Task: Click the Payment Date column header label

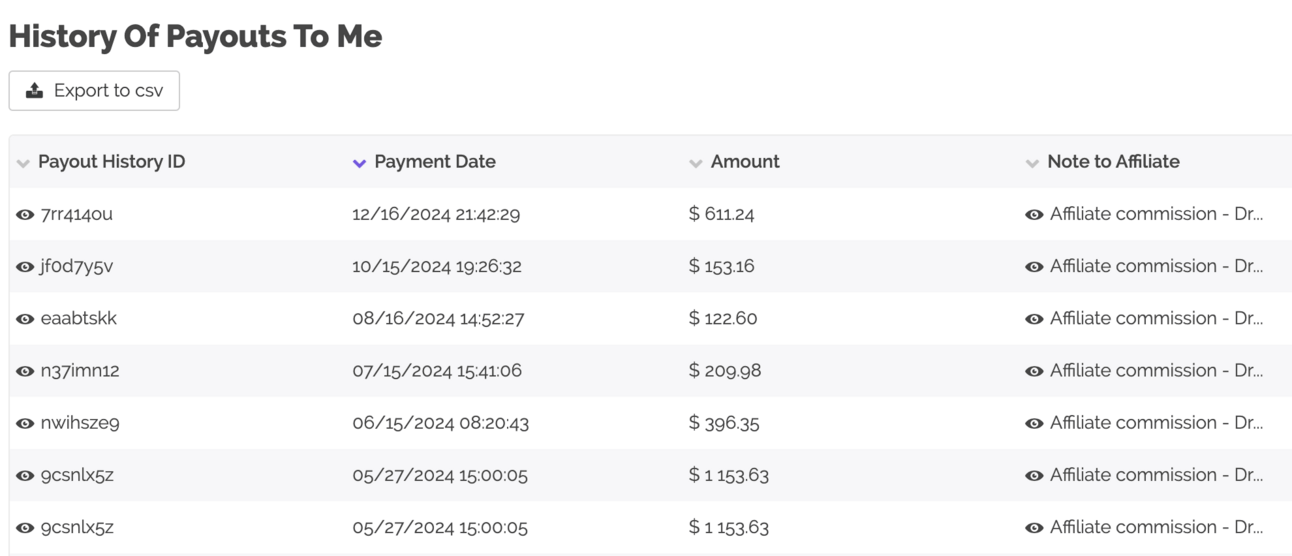Action: click(x=435, y=161)
